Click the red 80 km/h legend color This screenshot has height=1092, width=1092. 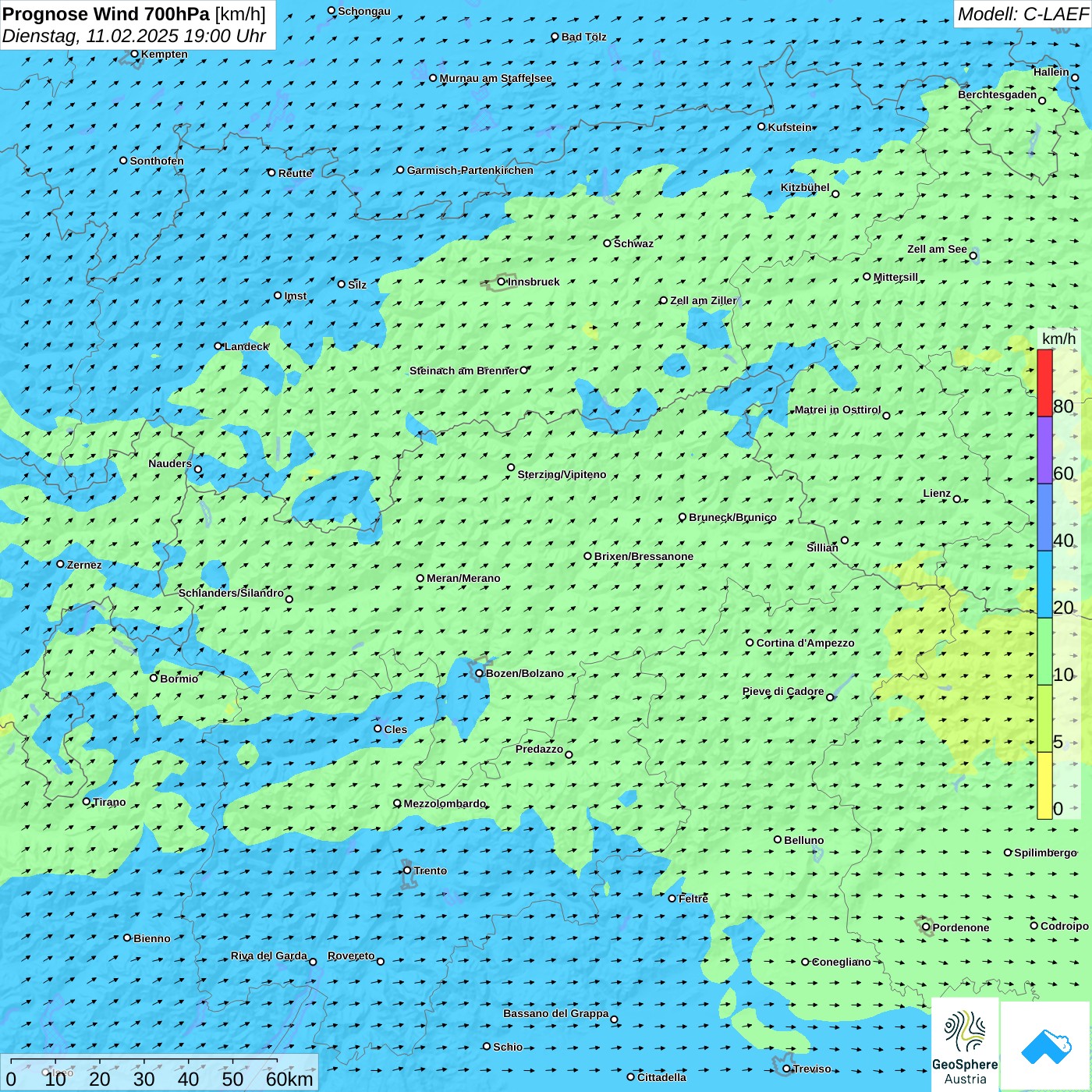point(1044,383)
